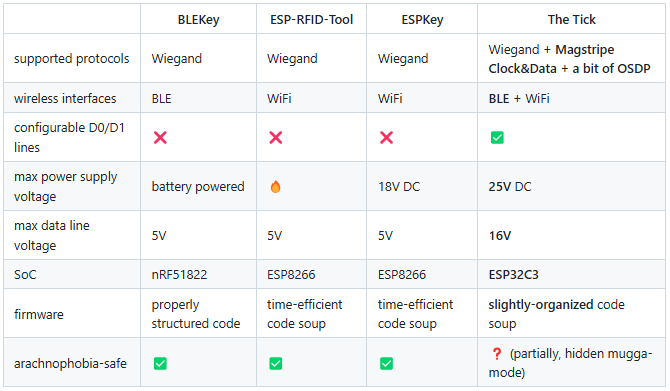670x391 pixels.
Task: Click green checkmark for The Tick configurable lines
Action: click(497, 138)
